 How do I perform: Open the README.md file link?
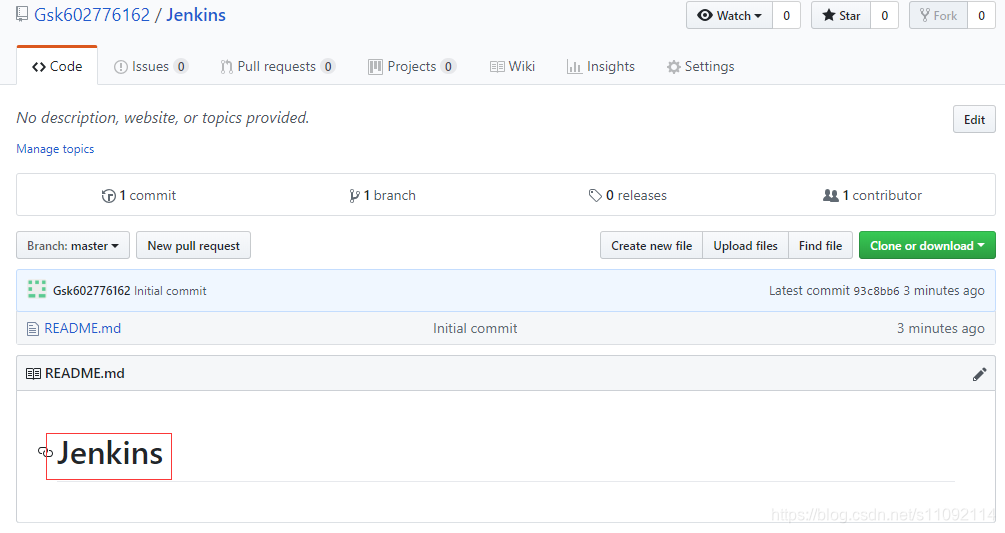83,328
